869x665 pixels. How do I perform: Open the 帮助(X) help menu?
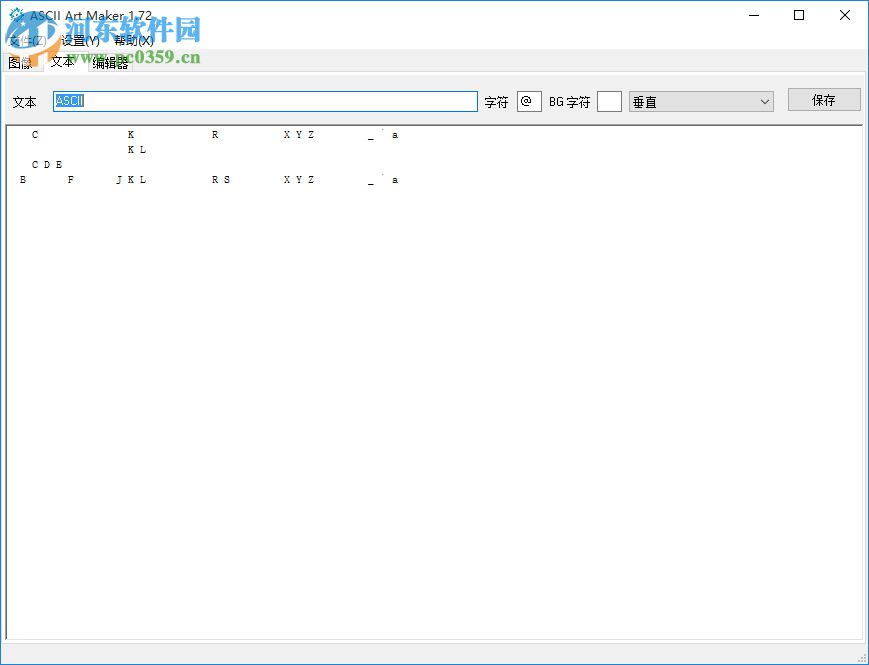[133, 40]
